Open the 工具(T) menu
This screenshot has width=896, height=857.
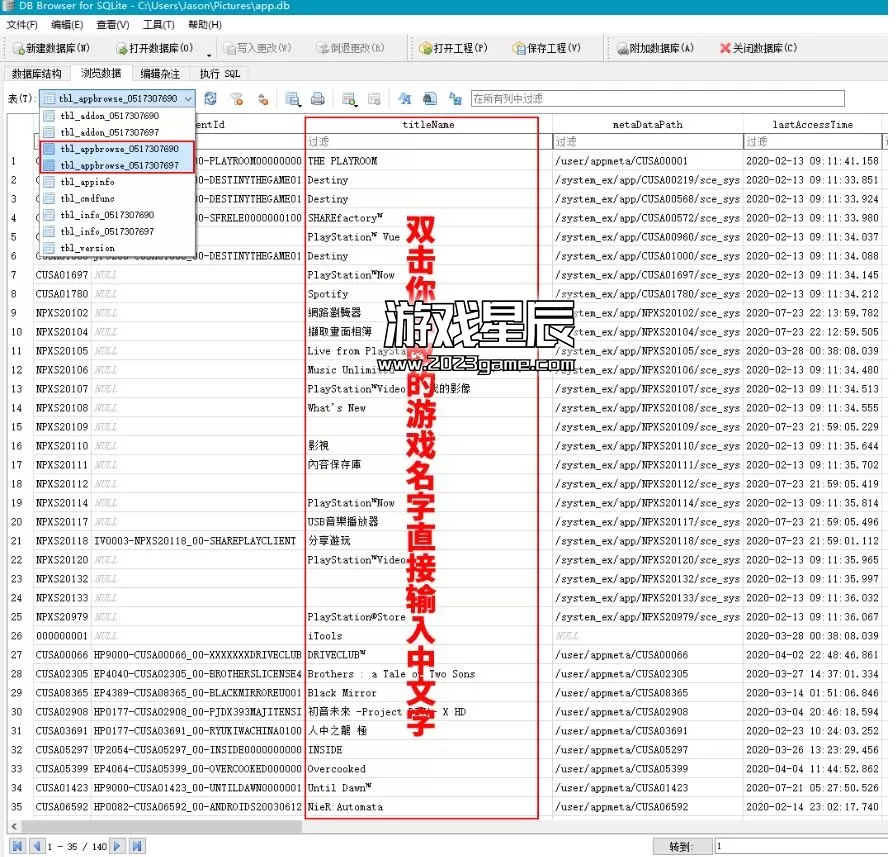(x=158, y=24)
